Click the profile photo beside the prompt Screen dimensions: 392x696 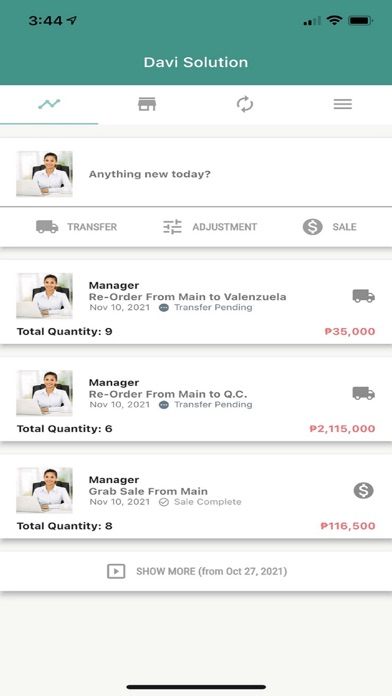(44, 174)
